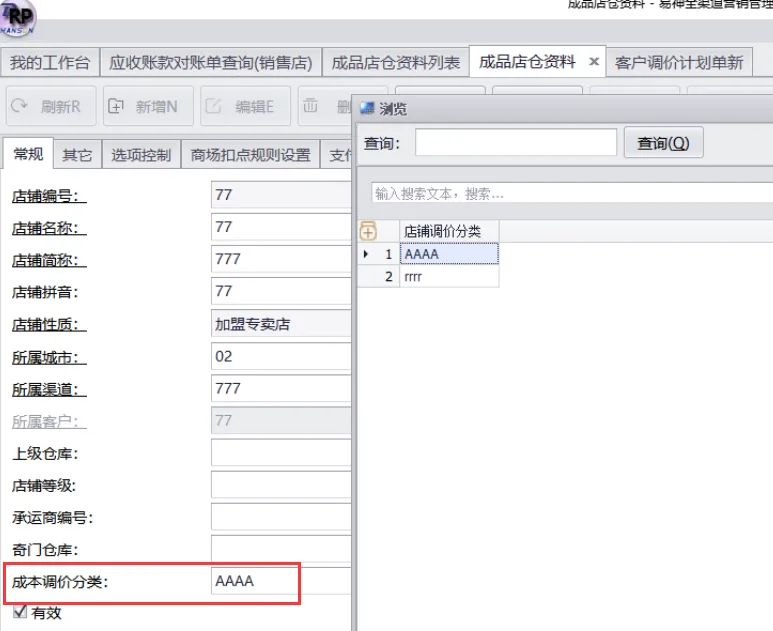The width and height of the screenshot is (773, 631).
Task: Open the 选项控制 tab
Action: (x=141, y=155)
